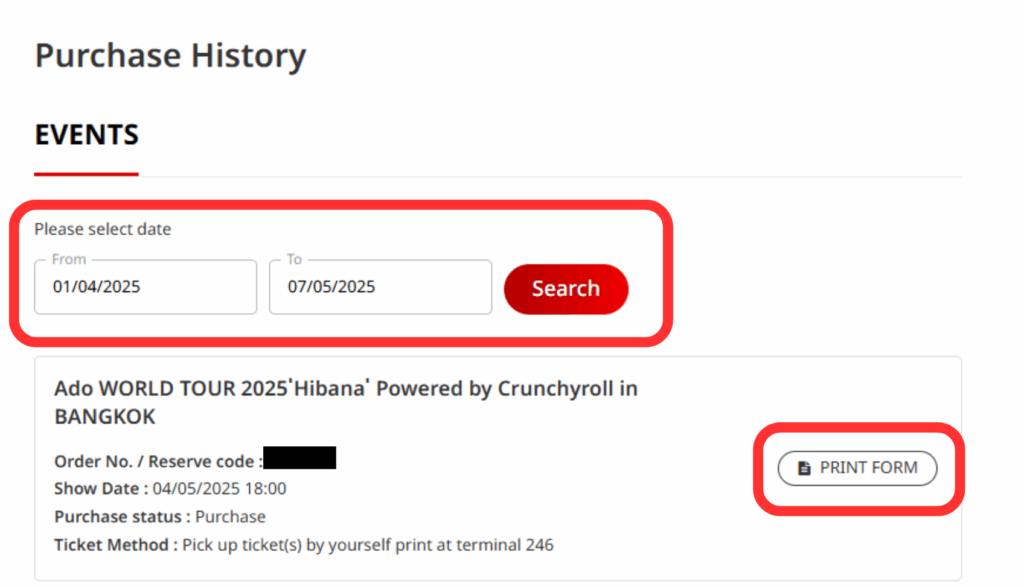Click the "Show Date" label

(x=100, y=489)
